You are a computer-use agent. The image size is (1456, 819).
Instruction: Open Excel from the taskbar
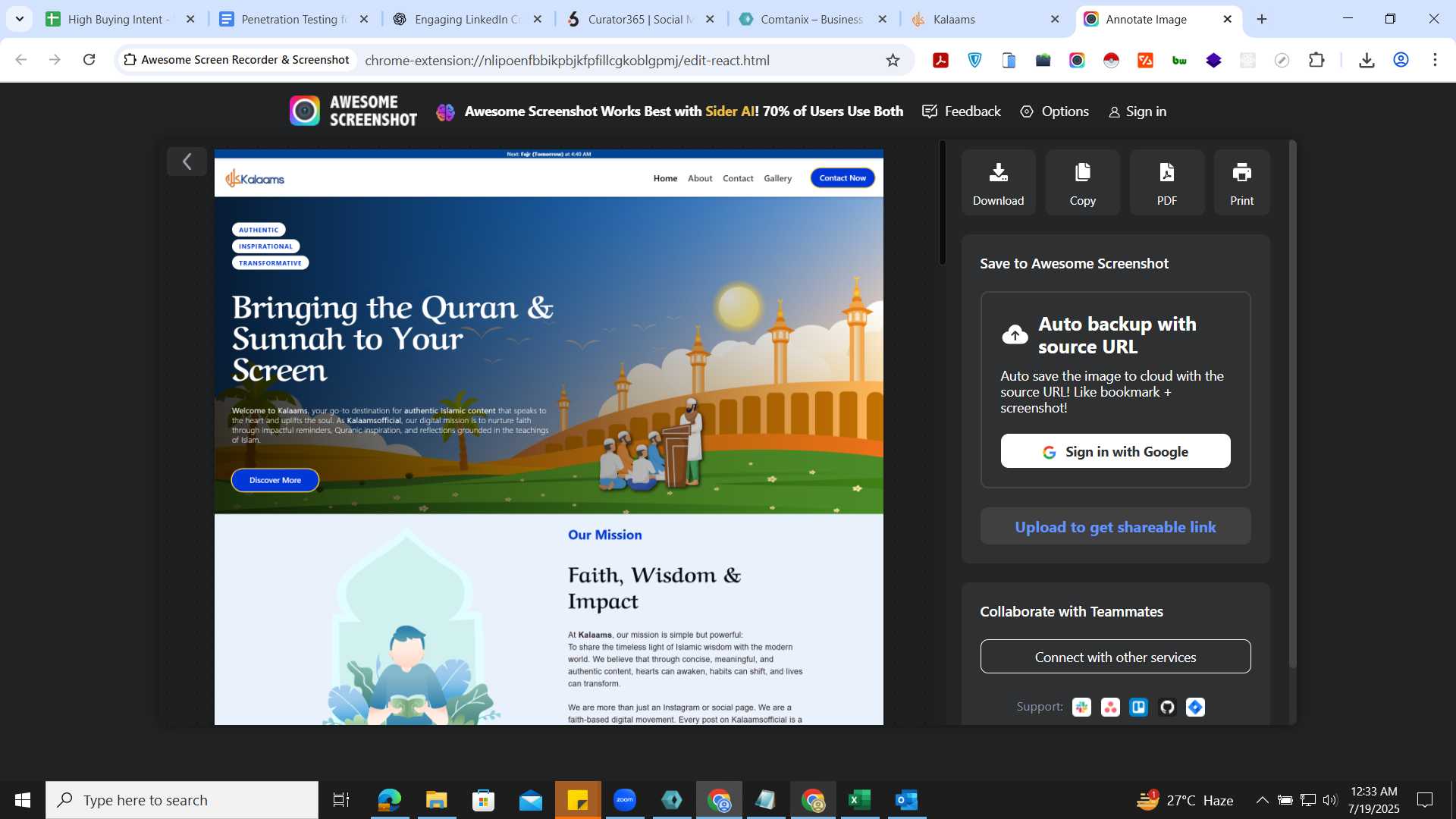click(859, 800)
